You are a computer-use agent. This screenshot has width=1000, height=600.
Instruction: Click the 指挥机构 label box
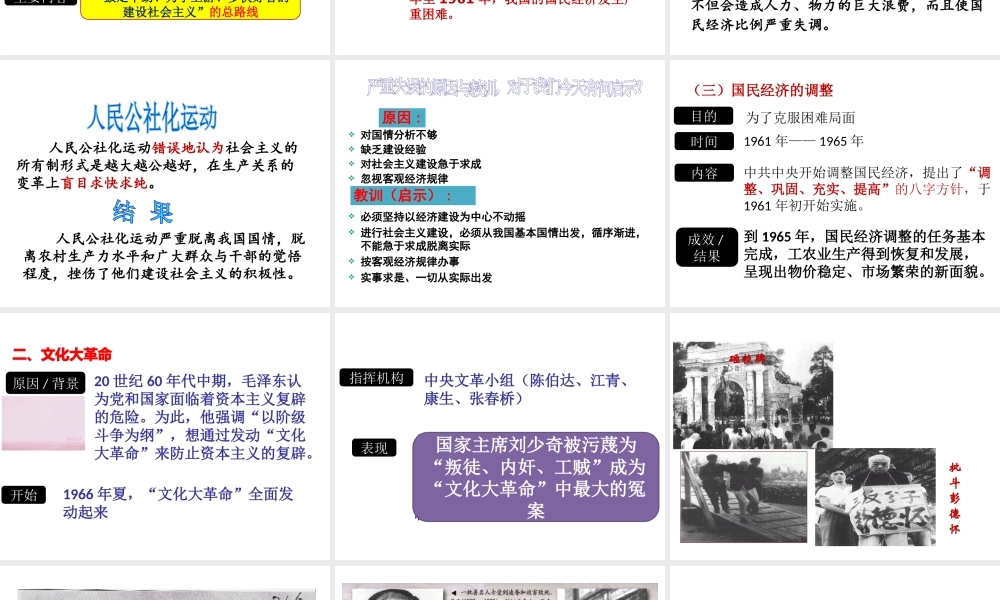click(x=376, y=377)
